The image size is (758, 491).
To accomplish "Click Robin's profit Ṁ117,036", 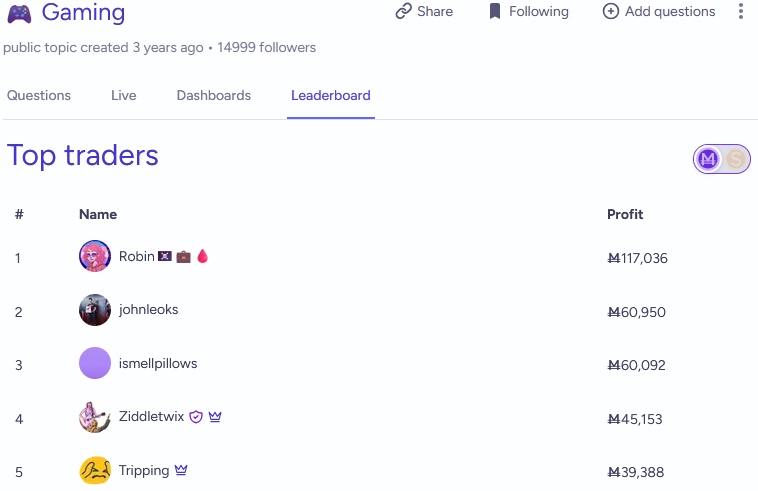I will tap(637, 258).
